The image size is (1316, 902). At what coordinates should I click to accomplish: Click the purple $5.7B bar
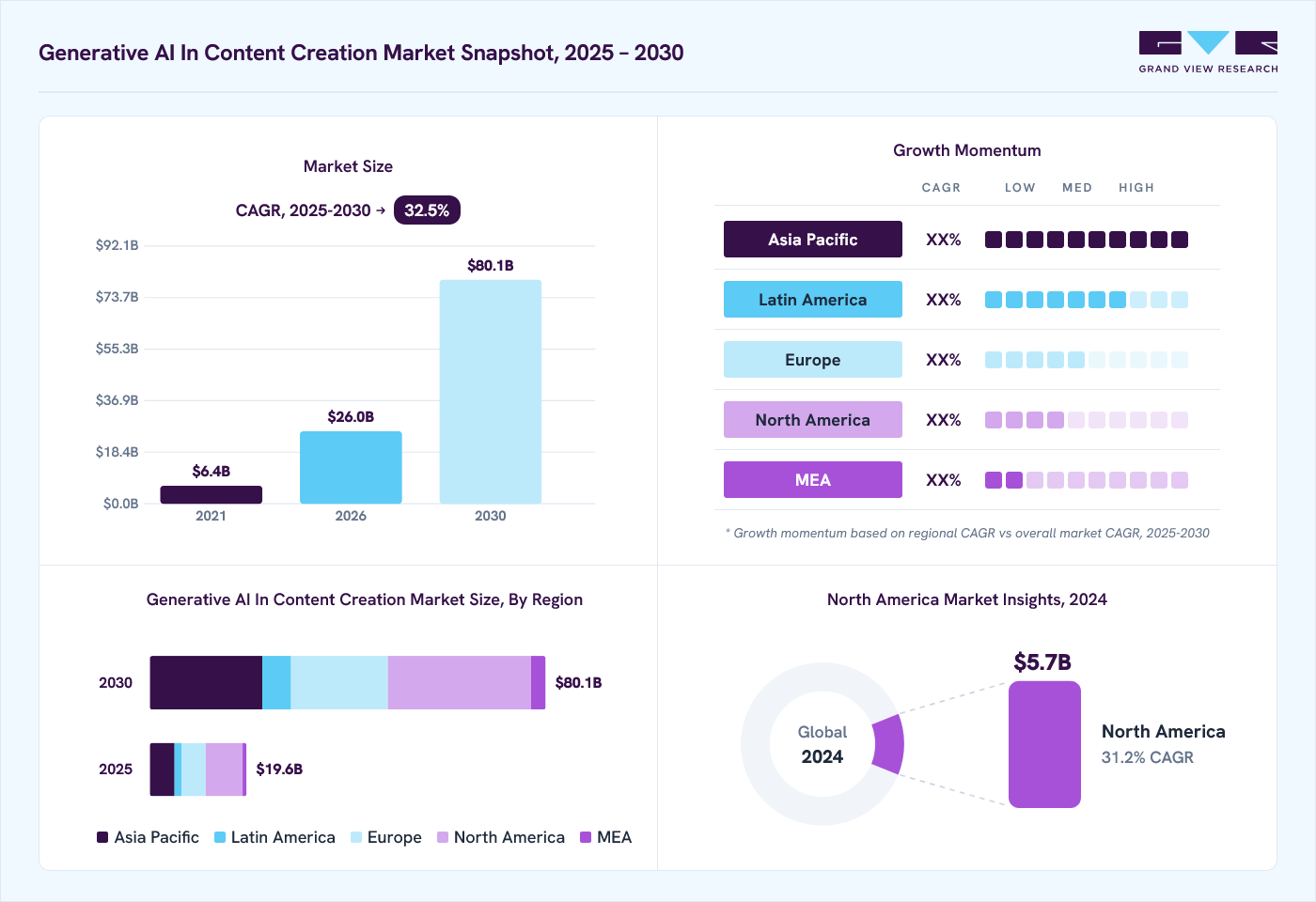pyautogui.click(x=1044, y=744)
